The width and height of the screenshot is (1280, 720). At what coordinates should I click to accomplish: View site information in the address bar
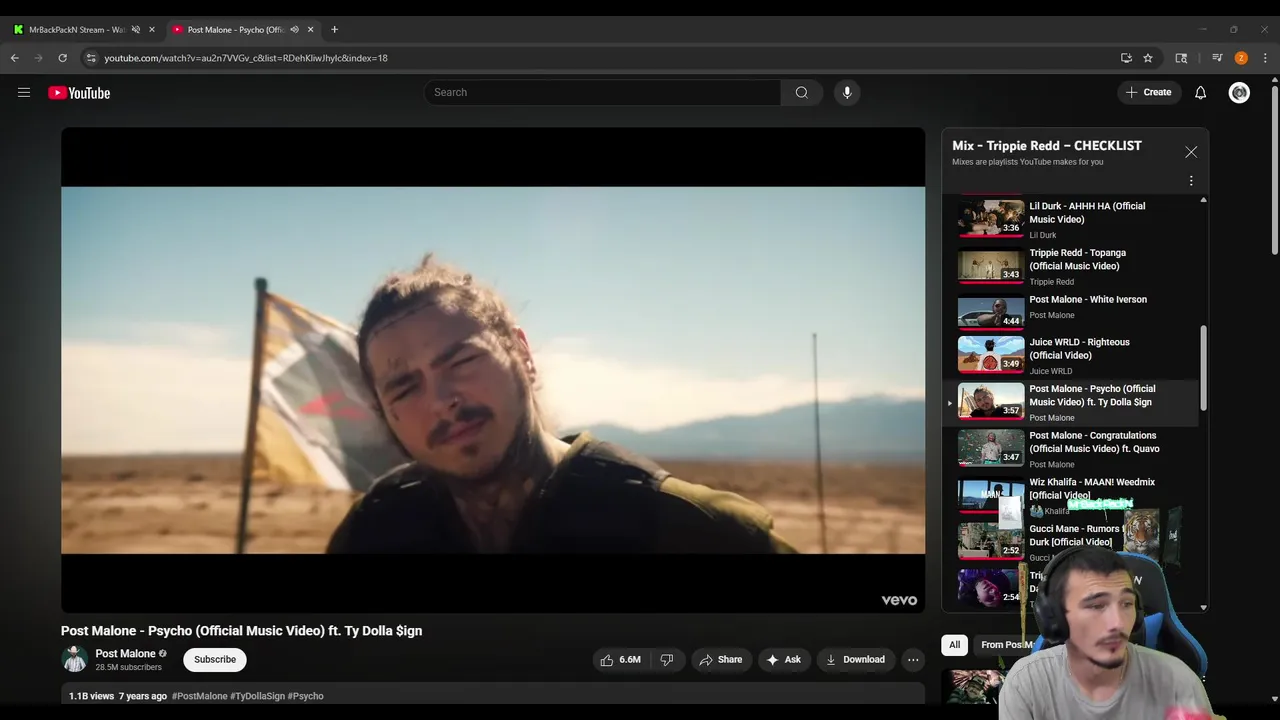coord(90,58)
